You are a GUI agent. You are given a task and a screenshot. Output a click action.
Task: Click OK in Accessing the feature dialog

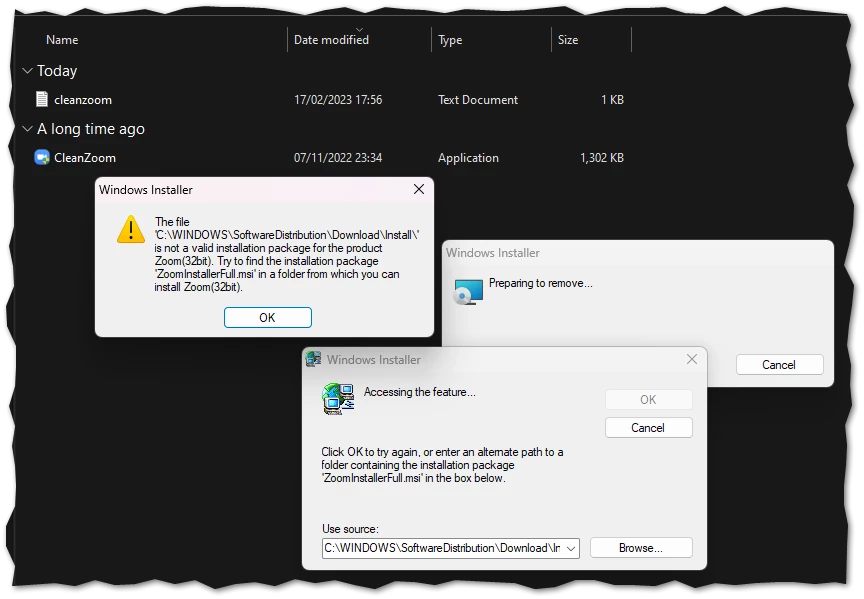649,400
